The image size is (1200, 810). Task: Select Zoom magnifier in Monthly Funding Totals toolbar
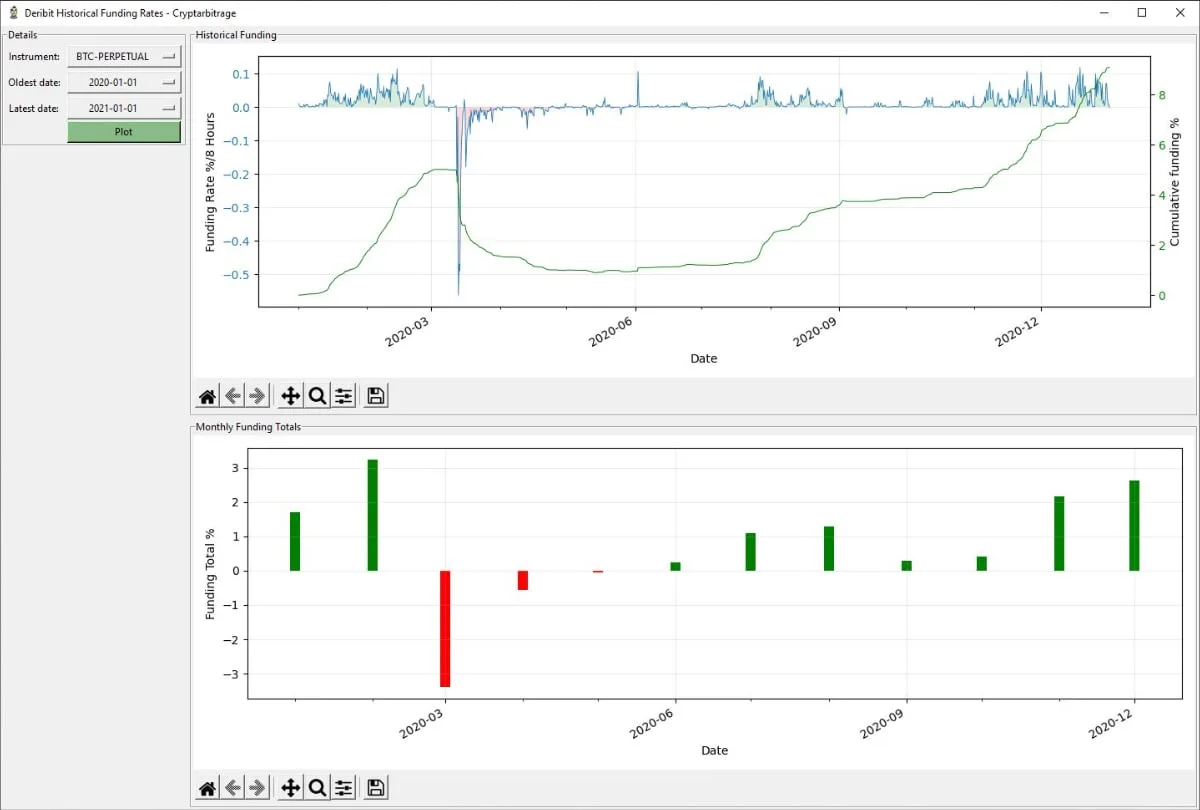(317, 788)
